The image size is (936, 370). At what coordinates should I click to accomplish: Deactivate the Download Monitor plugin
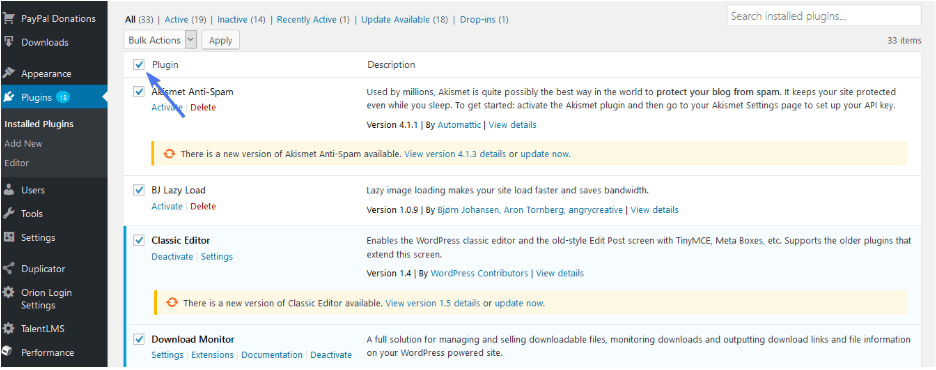331,354
